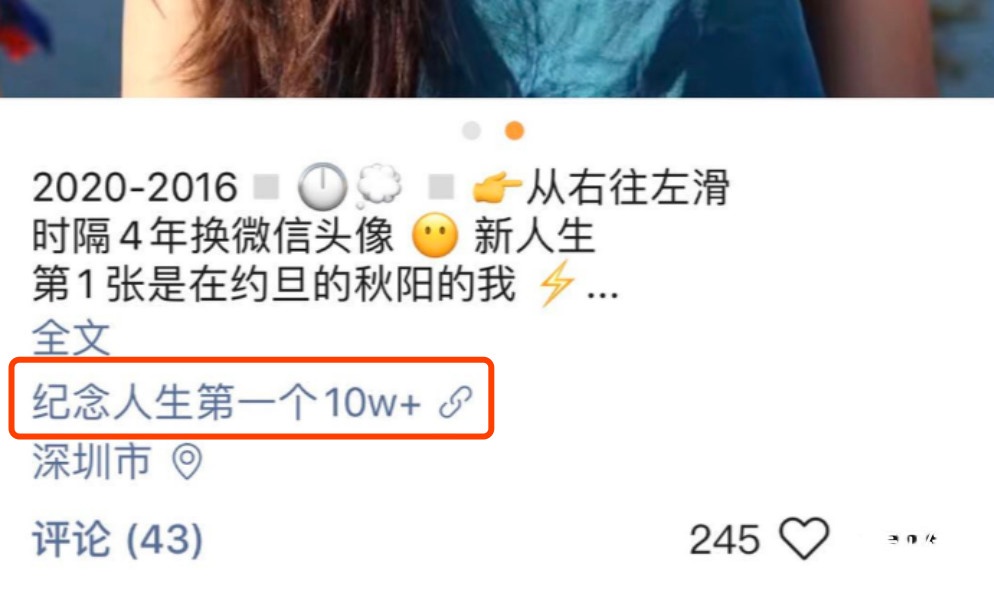The width and height of the screenshot is (994, 590).
Task: Tap the mouthless face emoji
Action: 435,235
